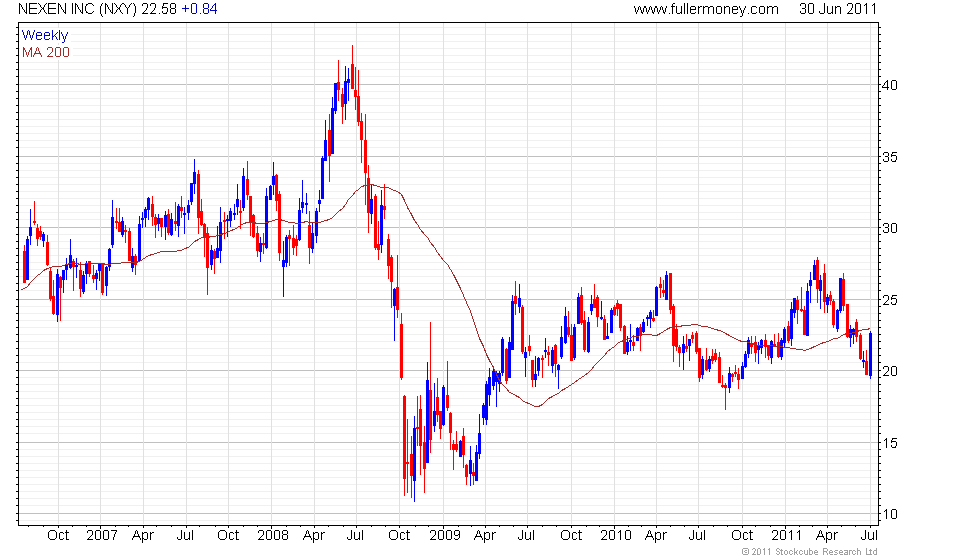The width and height of the screenshot is (960, 560).
Task: Click the MA 200 legend label
Action: point(46,53)
